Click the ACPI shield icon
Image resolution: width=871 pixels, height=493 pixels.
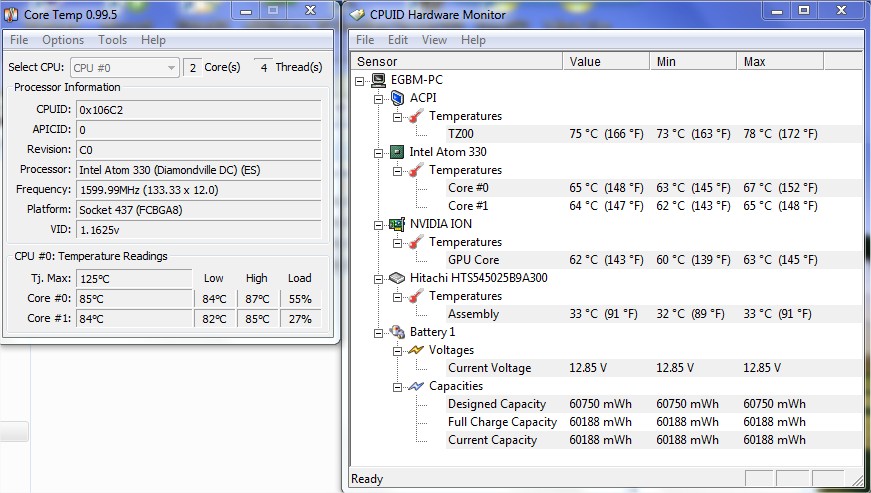[397, 98]
